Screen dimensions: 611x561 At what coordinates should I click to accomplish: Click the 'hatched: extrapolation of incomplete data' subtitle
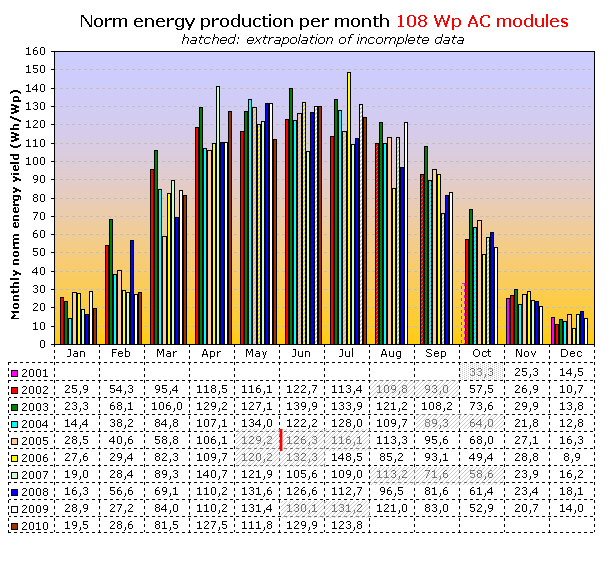[x=322, y=39]
